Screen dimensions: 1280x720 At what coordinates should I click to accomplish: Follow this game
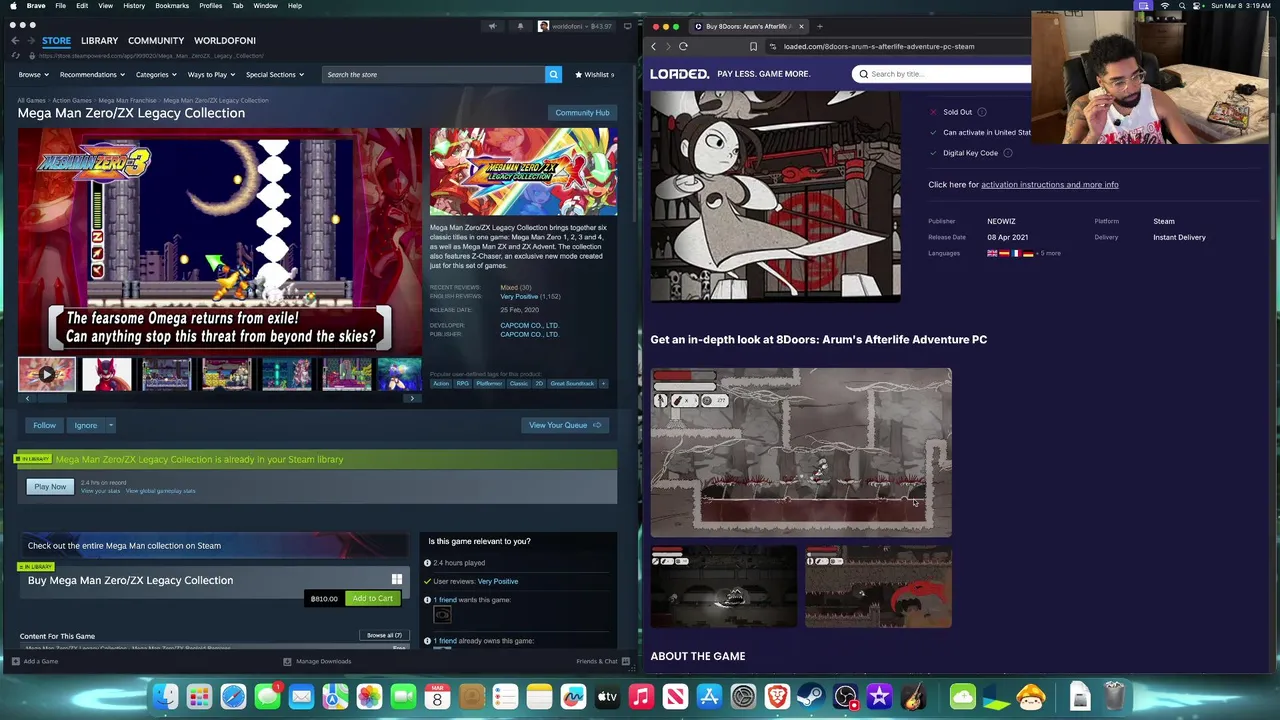coord(44,425)
